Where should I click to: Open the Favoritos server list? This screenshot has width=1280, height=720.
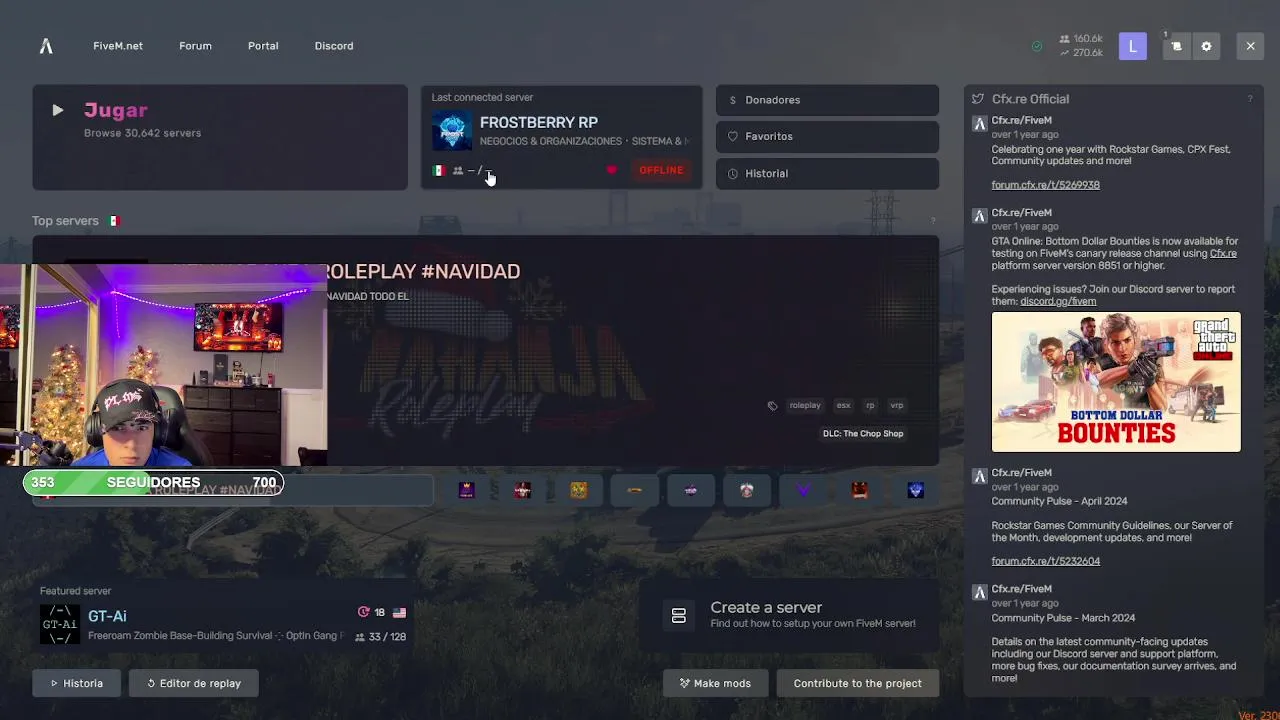tap(827, 137)
